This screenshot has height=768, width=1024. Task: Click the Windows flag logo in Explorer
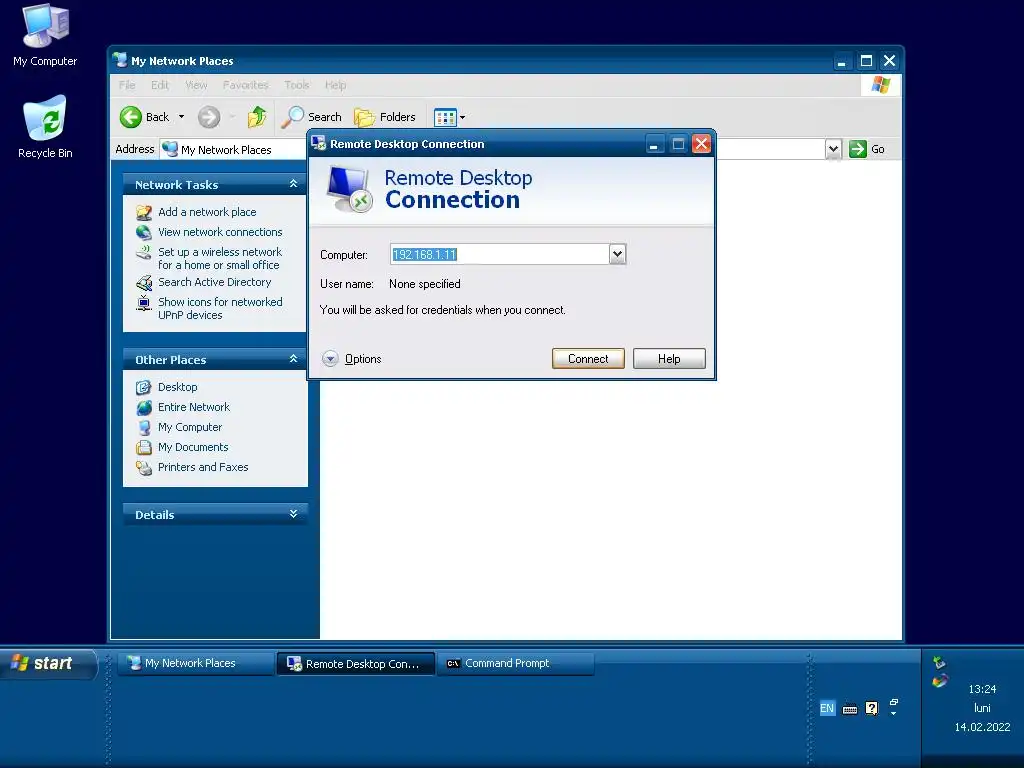pos(880,85)
